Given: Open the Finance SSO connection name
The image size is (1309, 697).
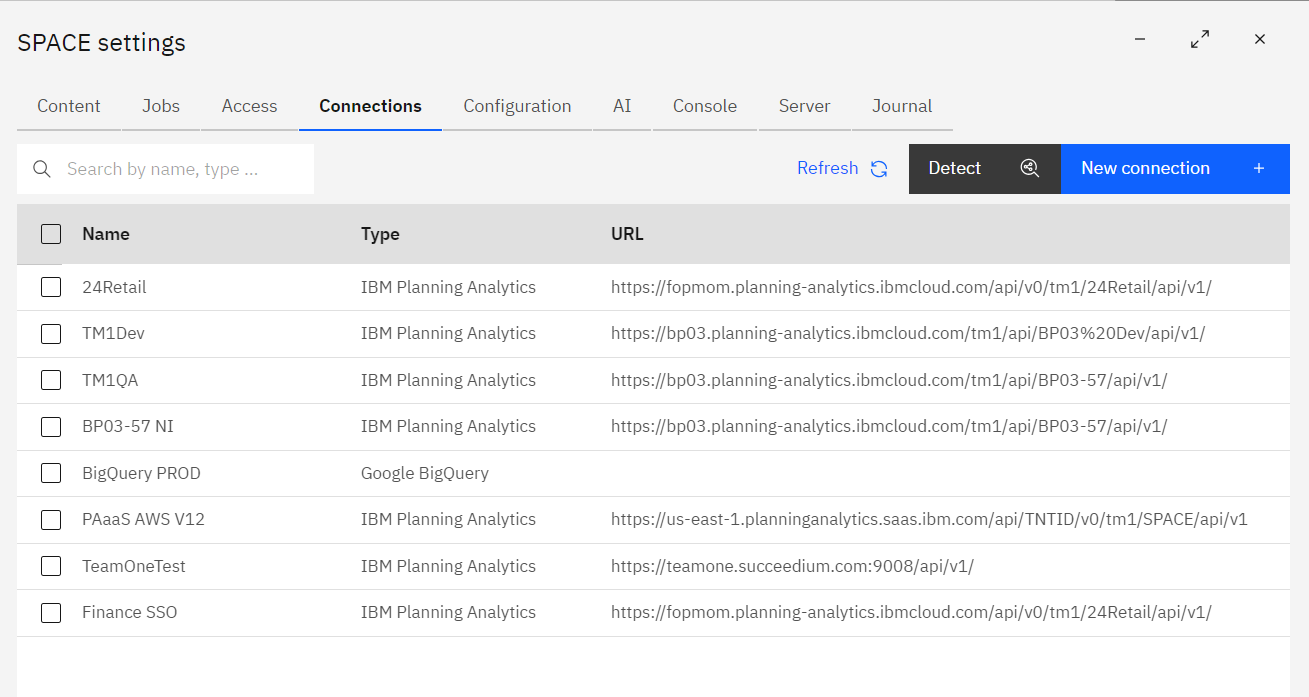Looking at the screenshot, I should coord(130,612).
